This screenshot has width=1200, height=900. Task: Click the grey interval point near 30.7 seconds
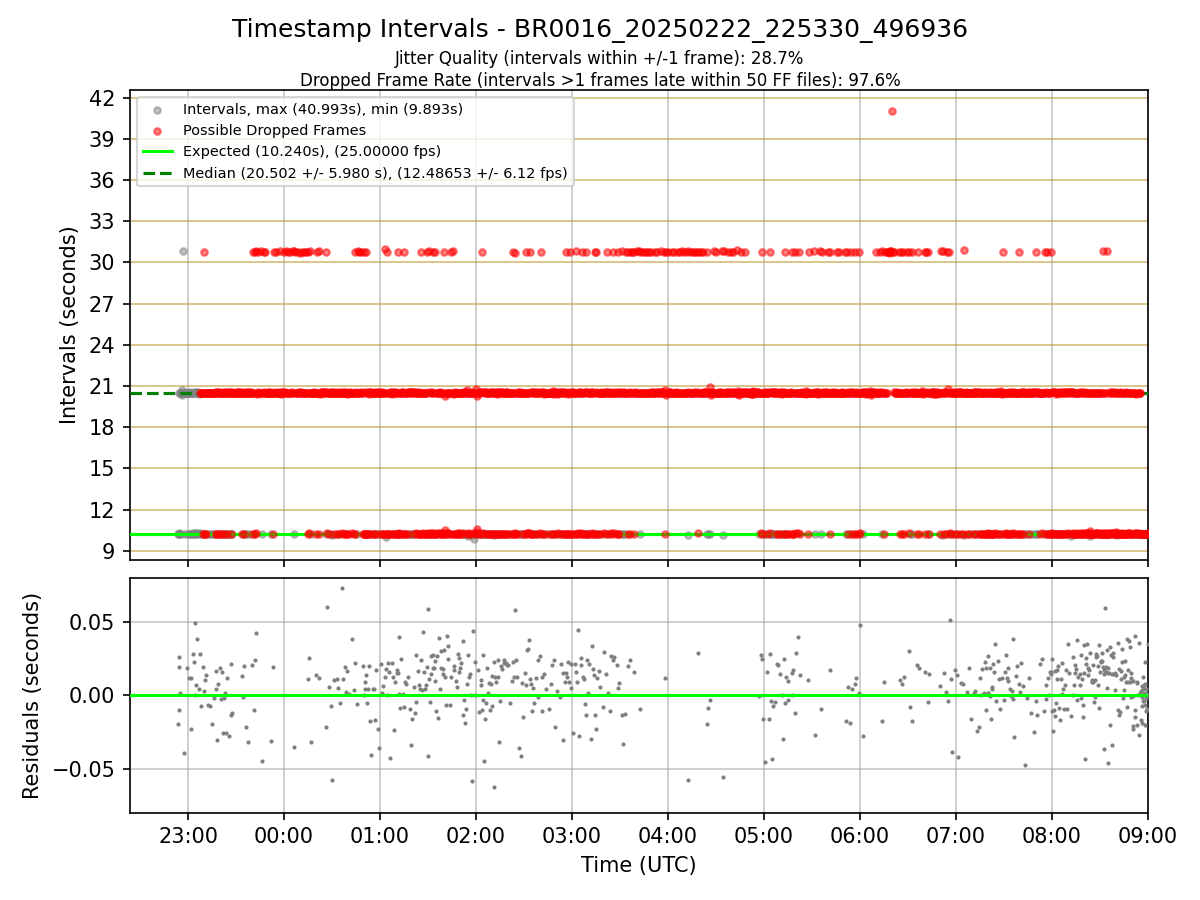click(183, 251)
